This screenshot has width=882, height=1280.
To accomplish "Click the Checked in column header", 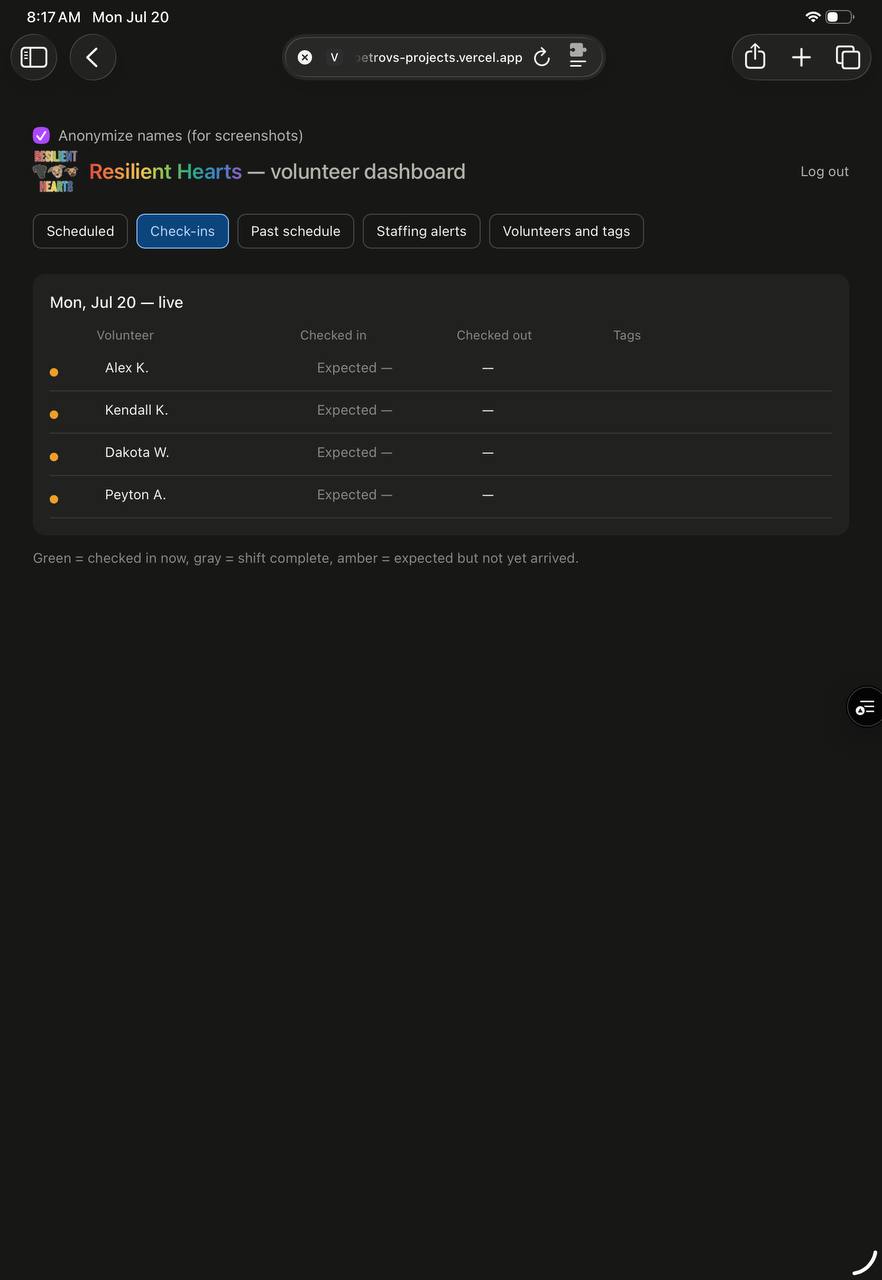I will [x=333, y=335].
